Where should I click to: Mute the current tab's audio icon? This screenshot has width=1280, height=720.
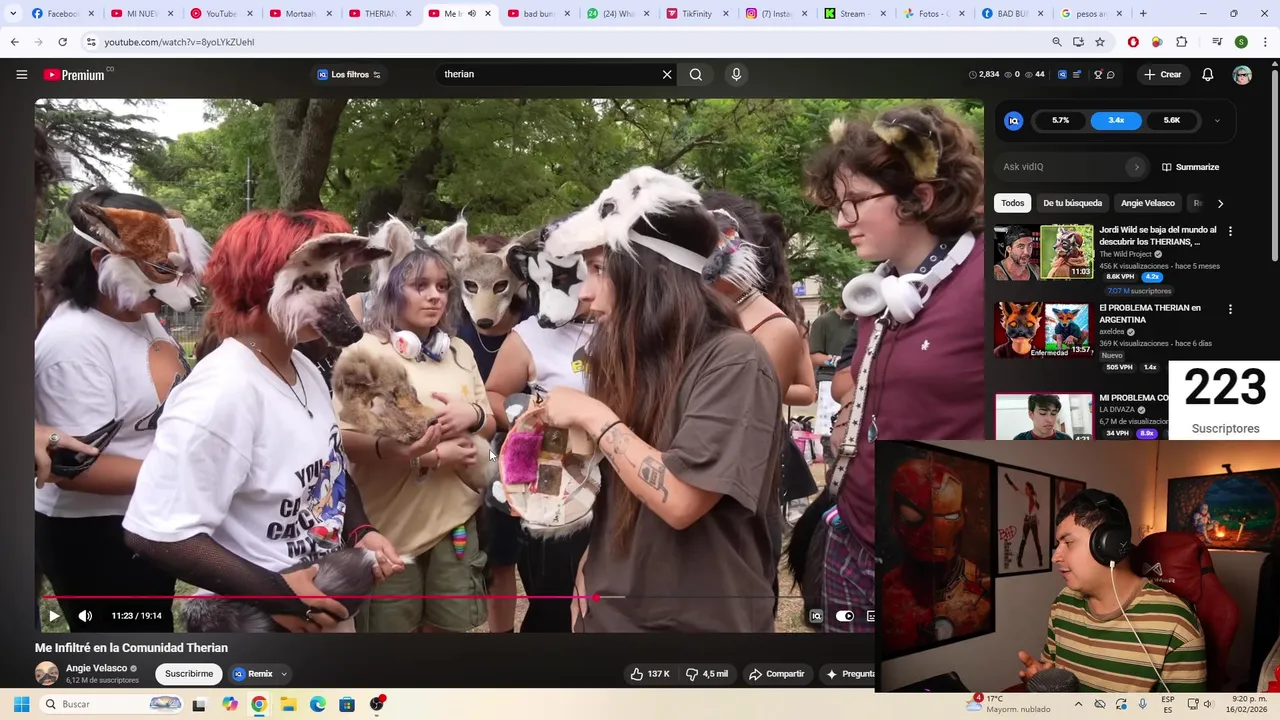click(472, 14)
